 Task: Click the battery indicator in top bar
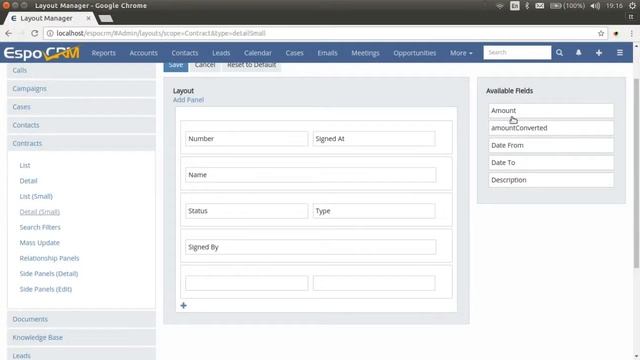coord(567,6)
